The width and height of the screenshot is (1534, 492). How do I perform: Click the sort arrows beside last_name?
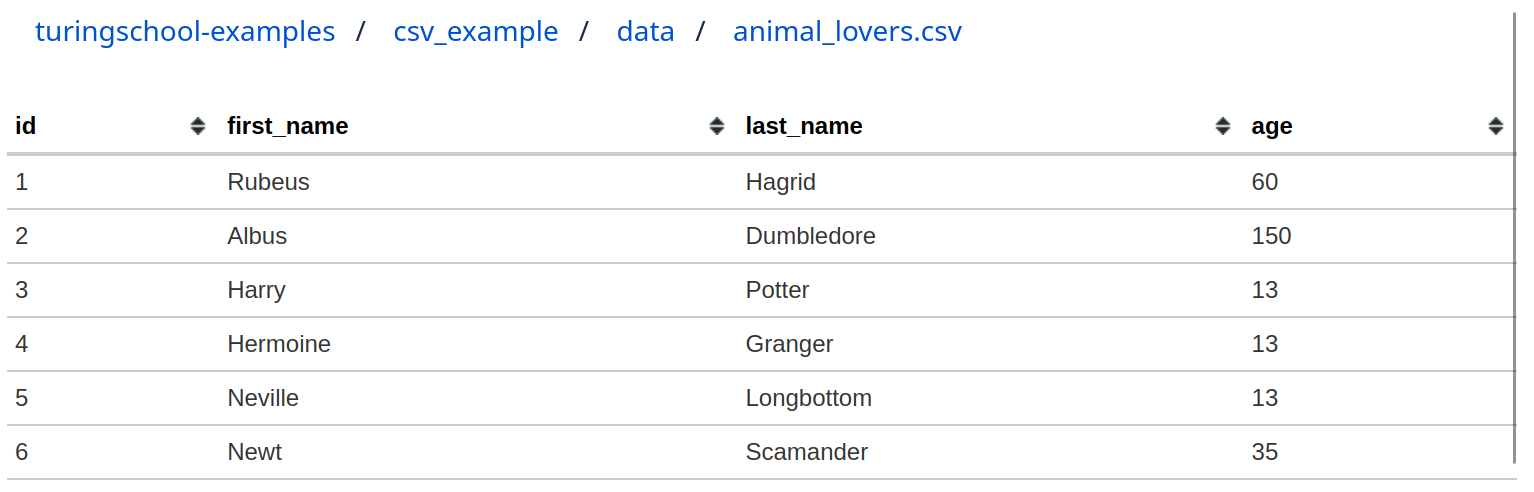point(1223,126)
